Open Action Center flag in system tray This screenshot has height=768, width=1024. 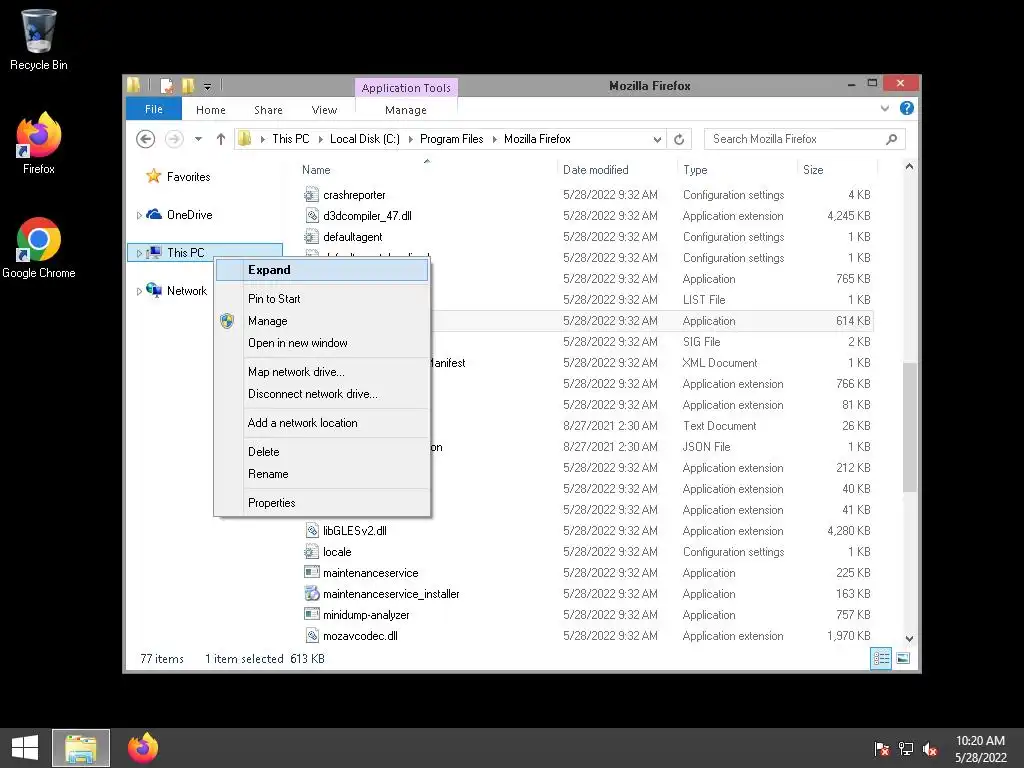(881, 749)
